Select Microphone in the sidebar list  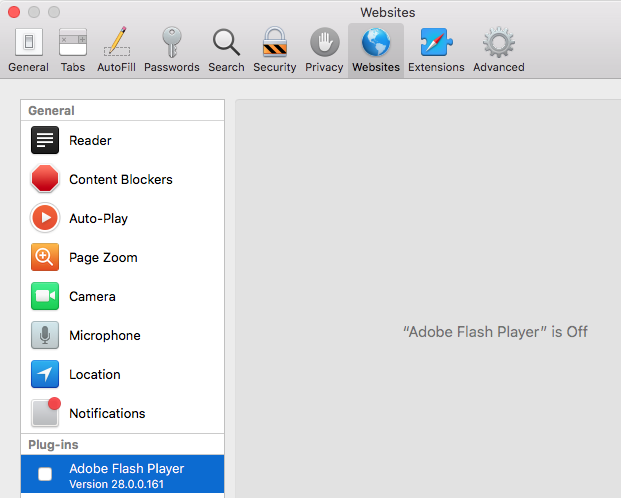click(x=122, y=335)
